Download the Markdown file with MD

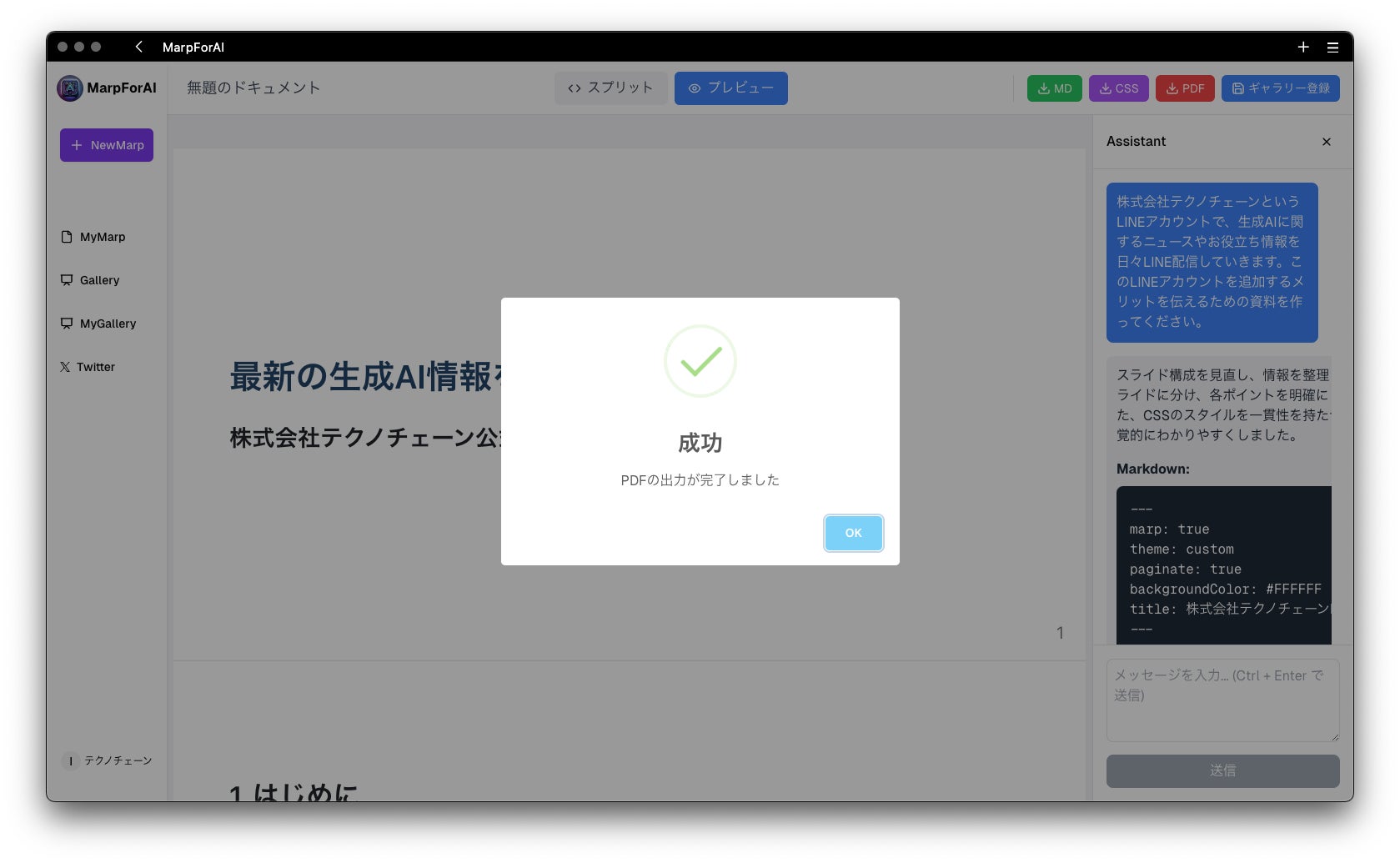tap(1055, 88)
